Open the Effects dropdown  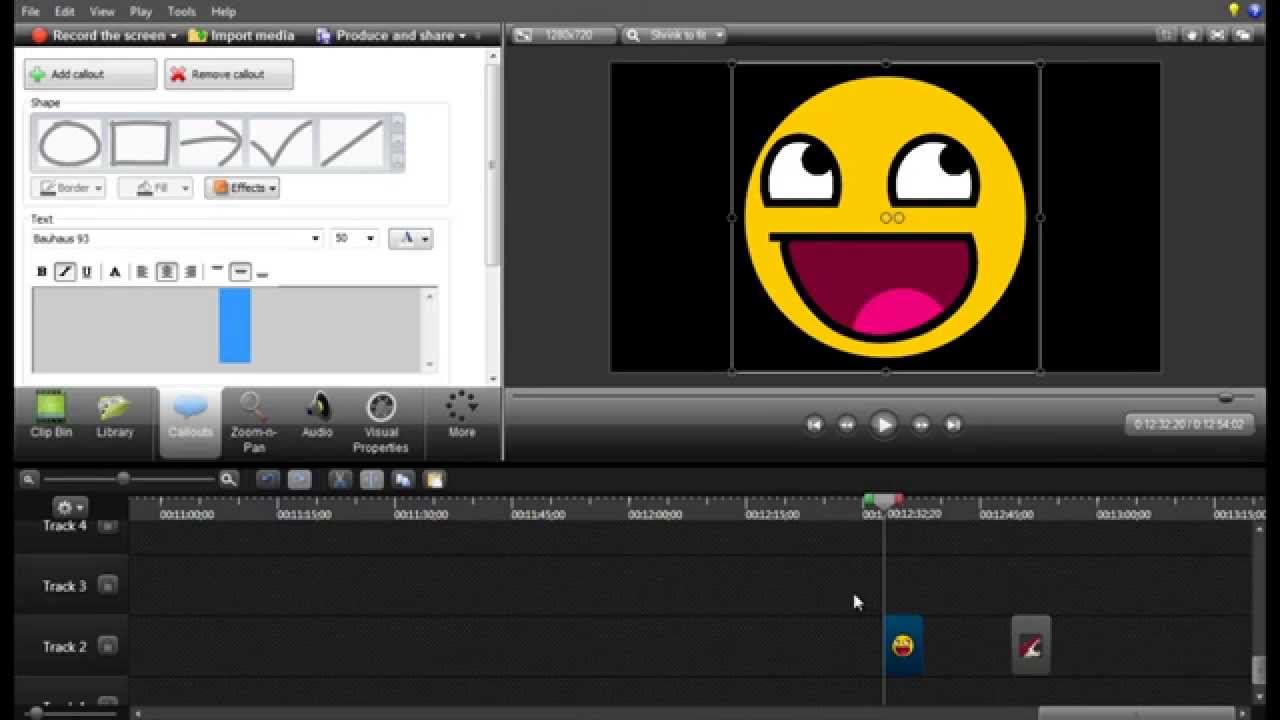pos(242,188)
